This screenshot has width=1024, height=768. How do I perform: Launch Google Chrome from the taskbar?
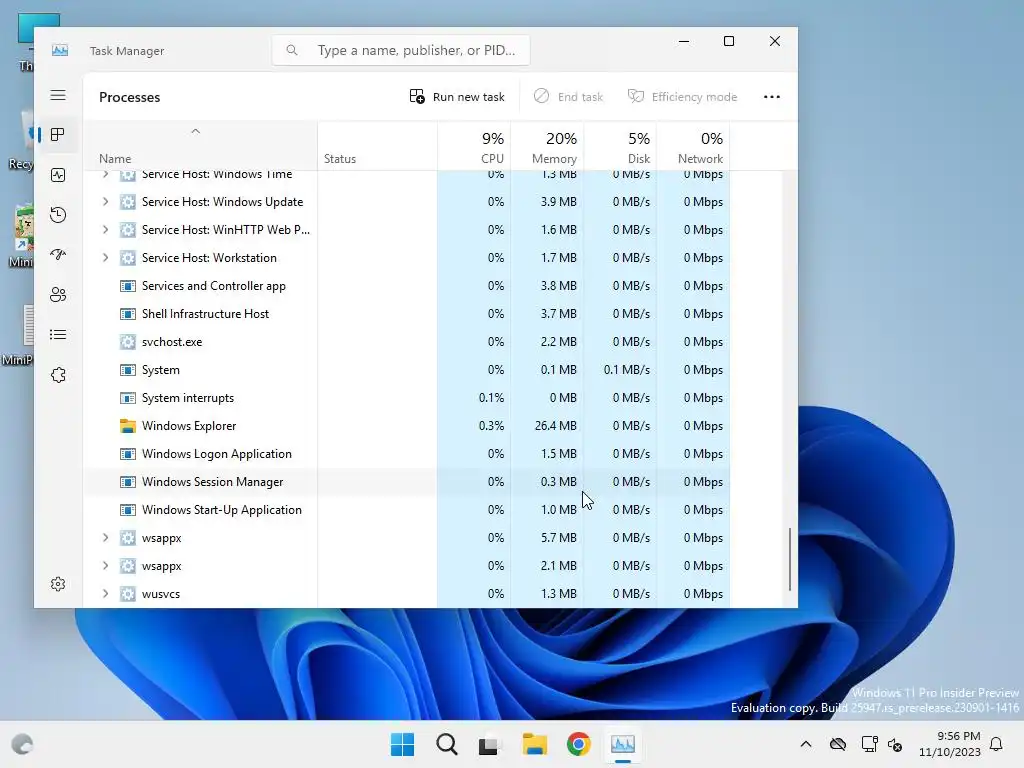coord(579,744)
